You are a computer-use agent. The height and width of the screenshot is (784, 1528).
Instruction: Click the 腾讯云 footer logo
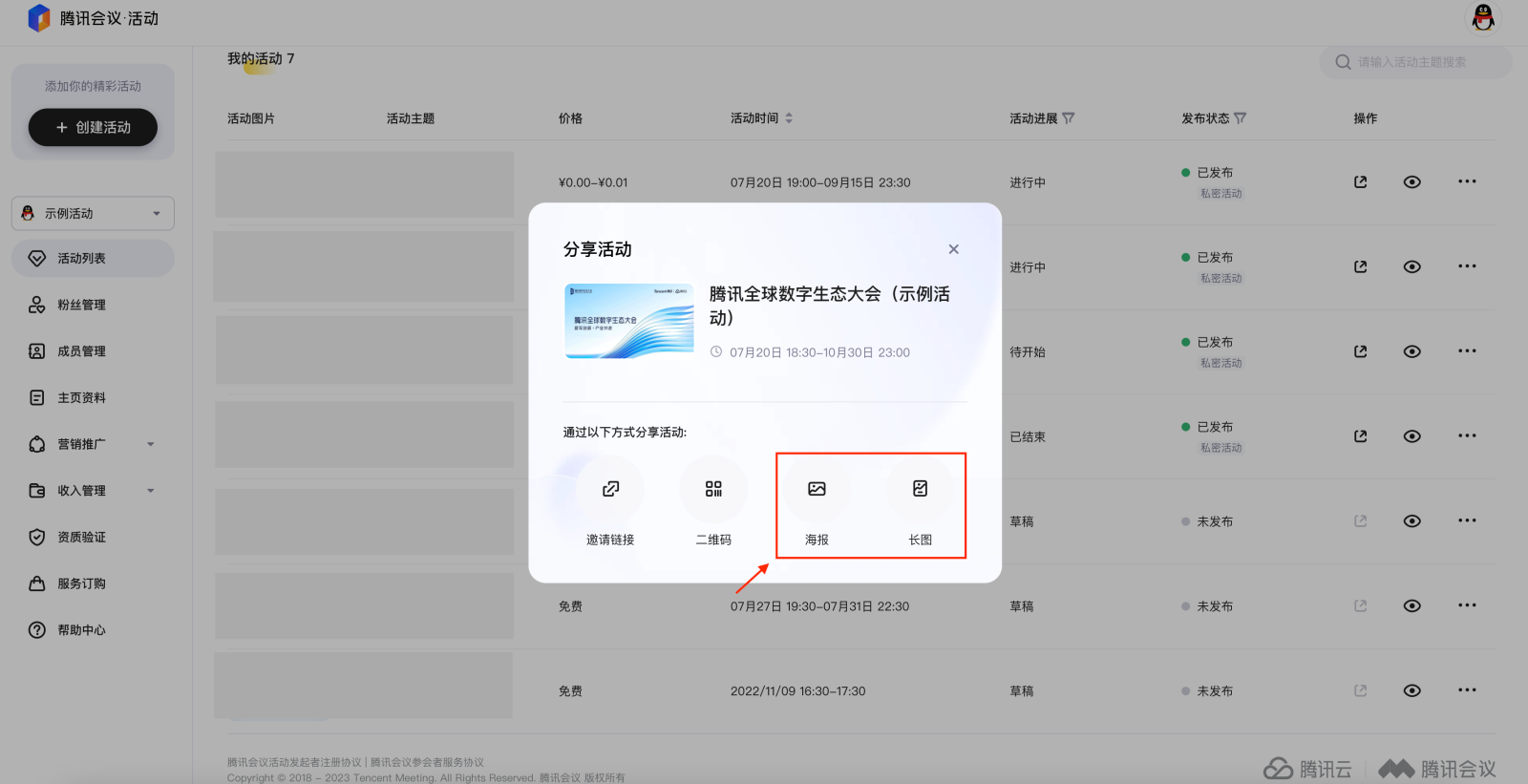(1307, 769)
